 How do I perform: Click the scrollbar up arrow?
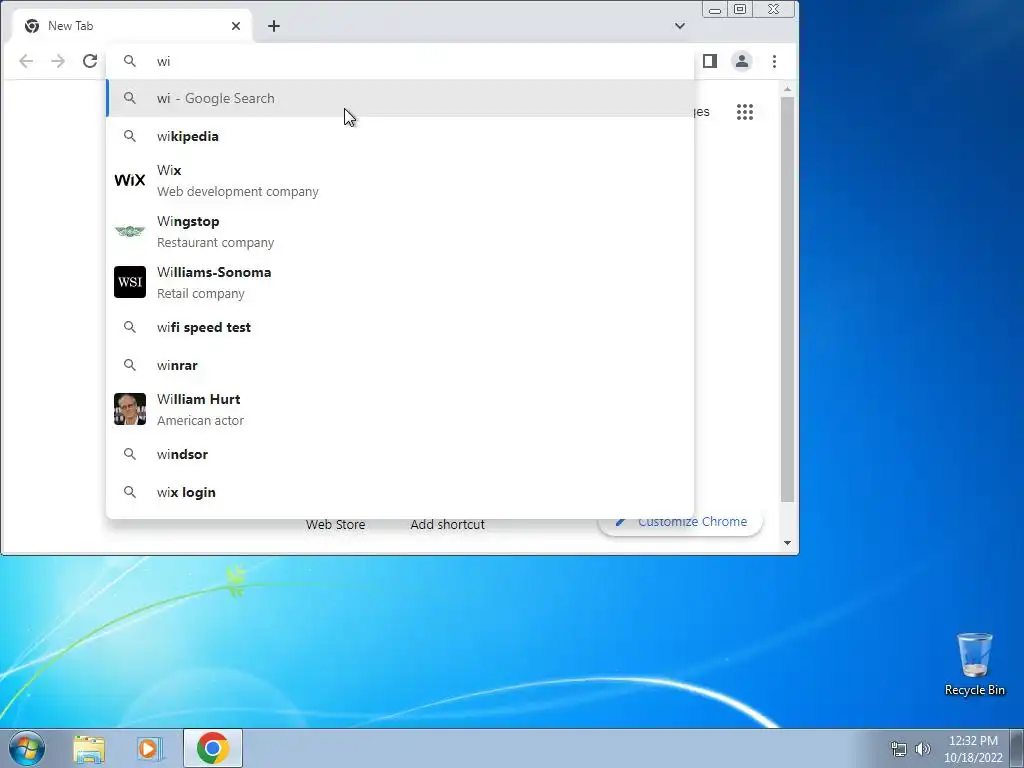pos(788,89)
